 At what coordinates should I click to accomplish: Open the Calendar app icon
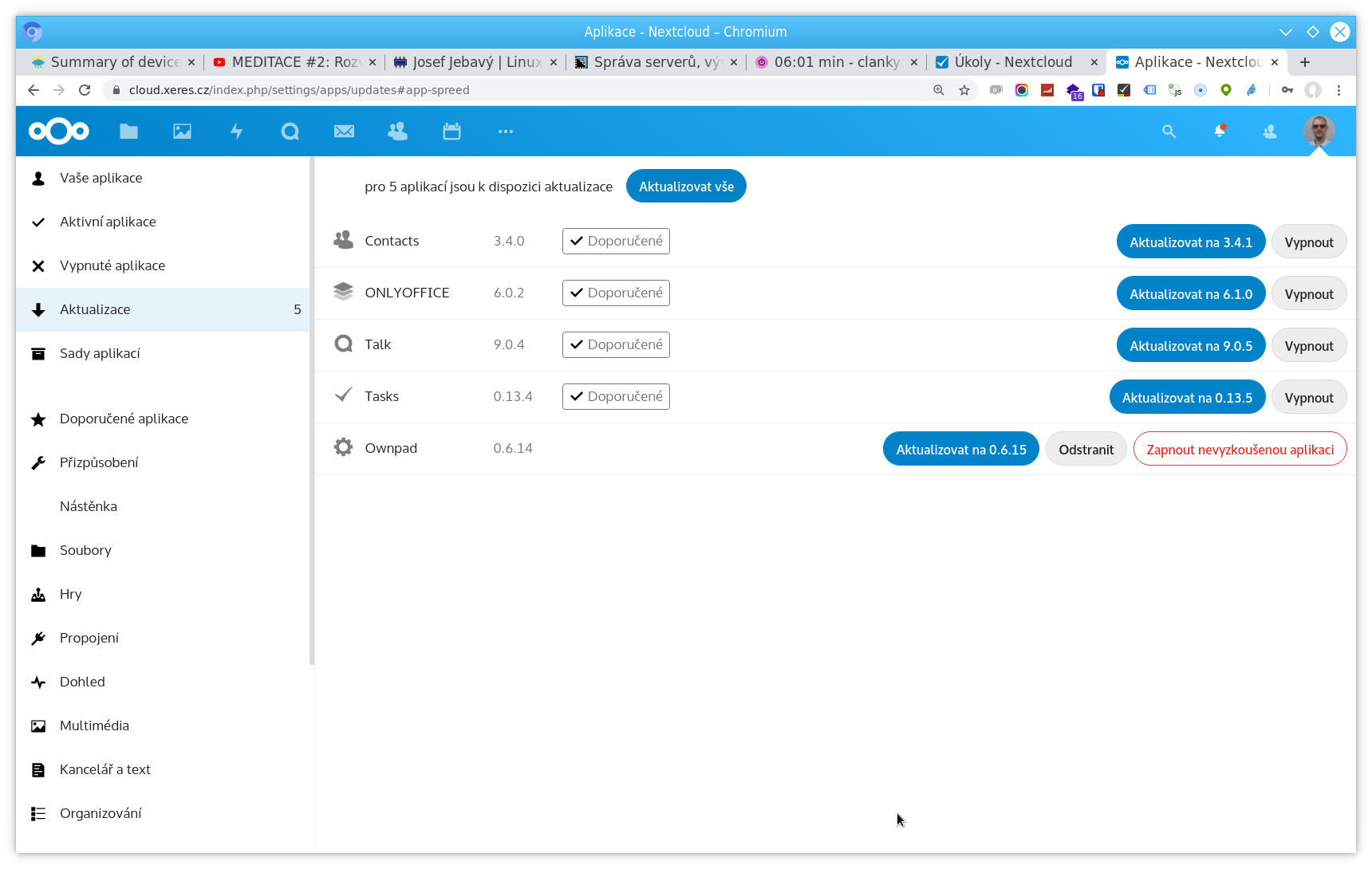point(451,132)
